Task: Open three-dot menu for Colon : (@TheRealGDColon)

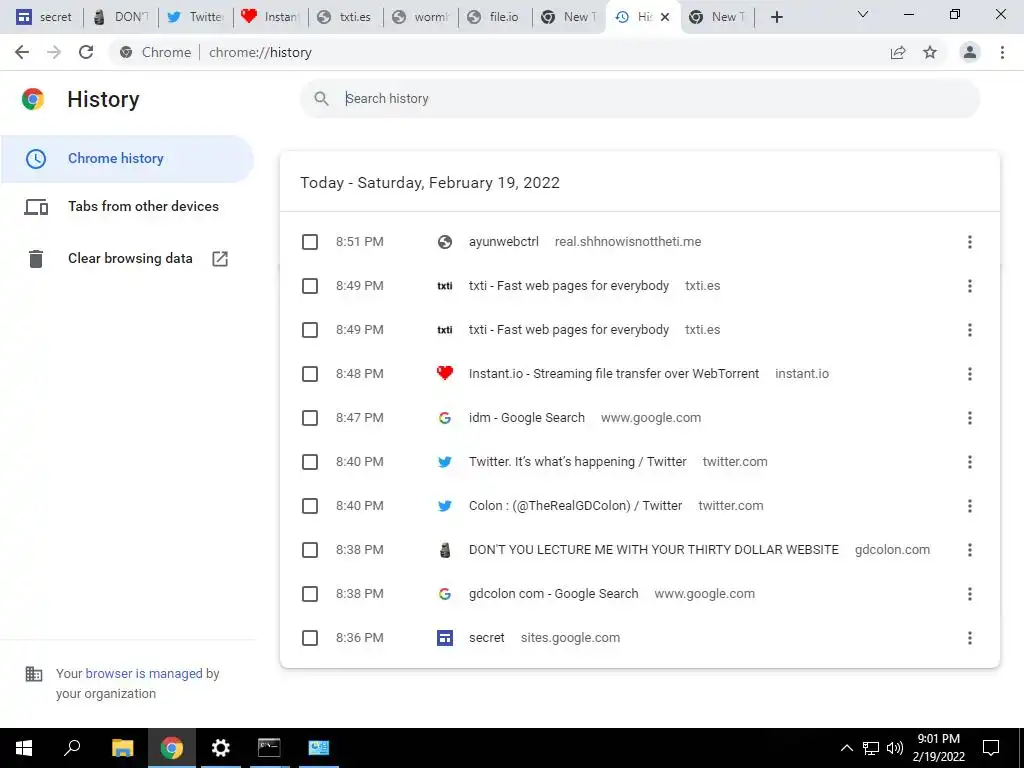Action: point(970,506)
